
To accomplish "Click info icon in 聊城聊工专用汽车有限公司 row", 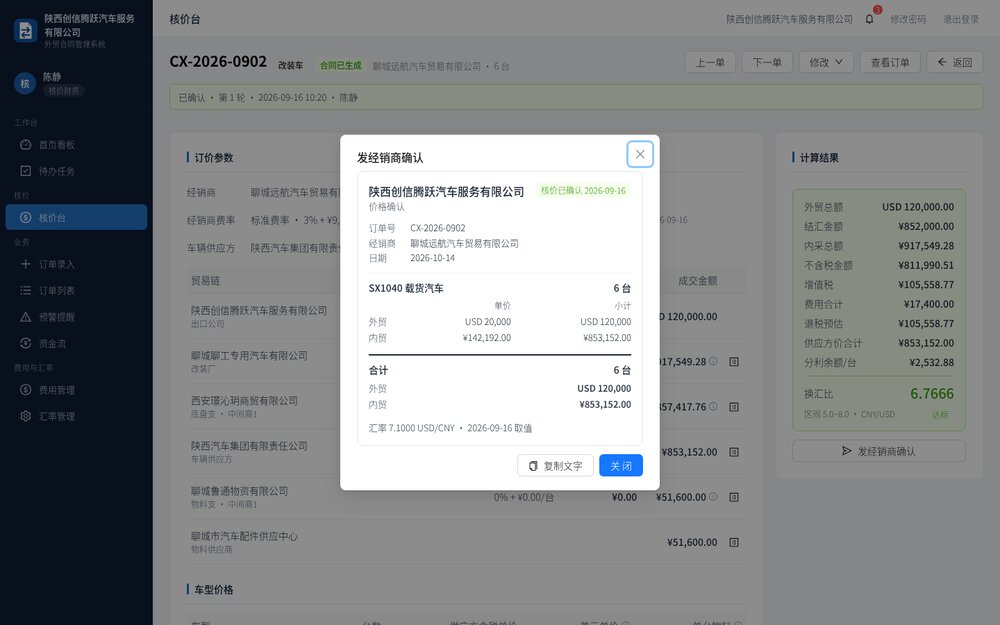I will [x=713, y=361].
